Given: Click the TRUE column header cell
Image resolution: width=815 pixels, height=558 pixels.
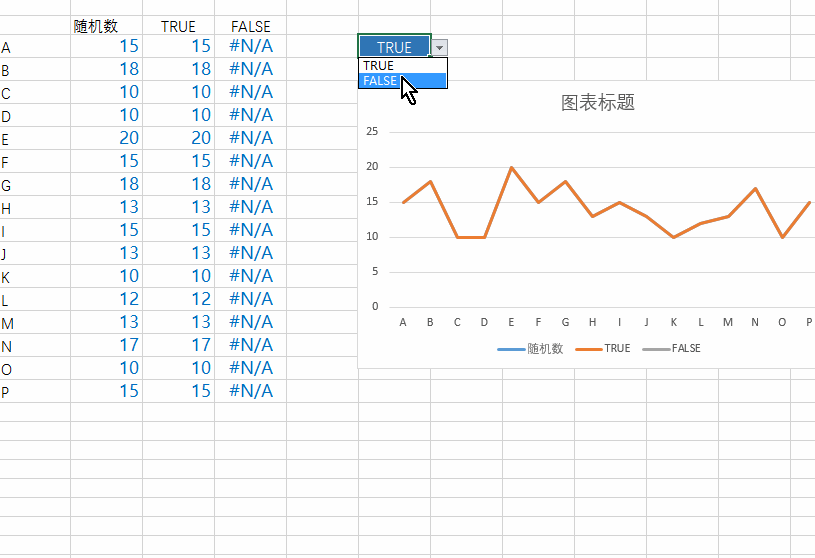Looking at the screenshot, I should point(178,26).
